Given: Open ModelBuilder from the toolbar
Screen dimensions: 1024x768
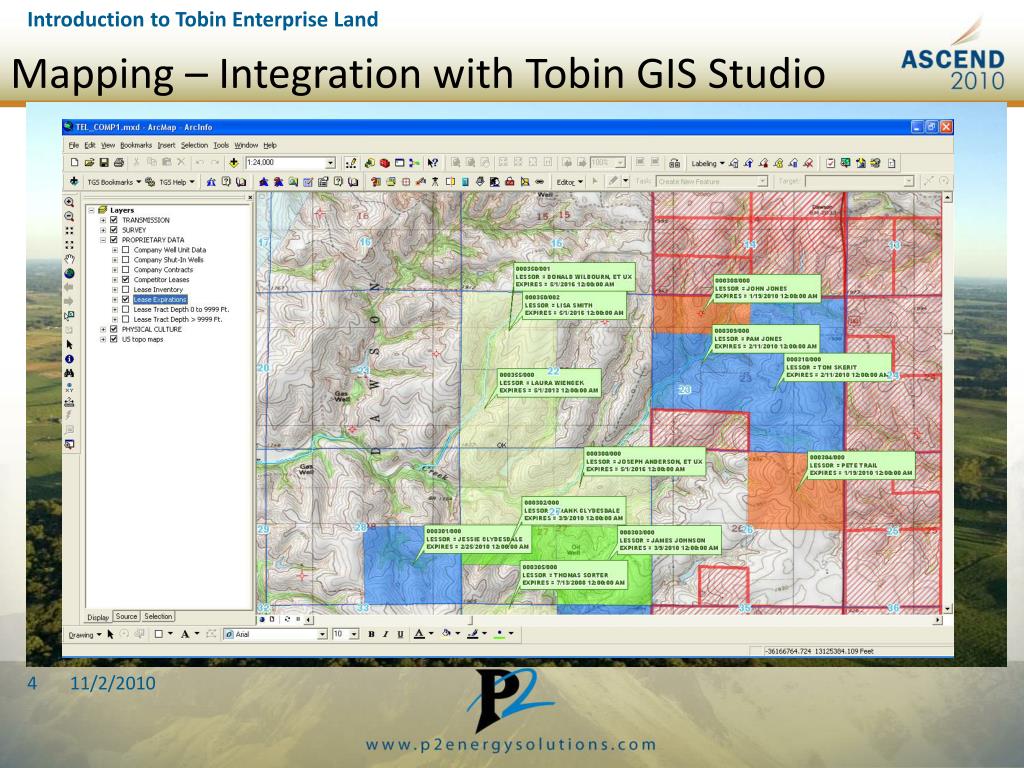Looking at the screenshot, I should (x=414, y=163).
